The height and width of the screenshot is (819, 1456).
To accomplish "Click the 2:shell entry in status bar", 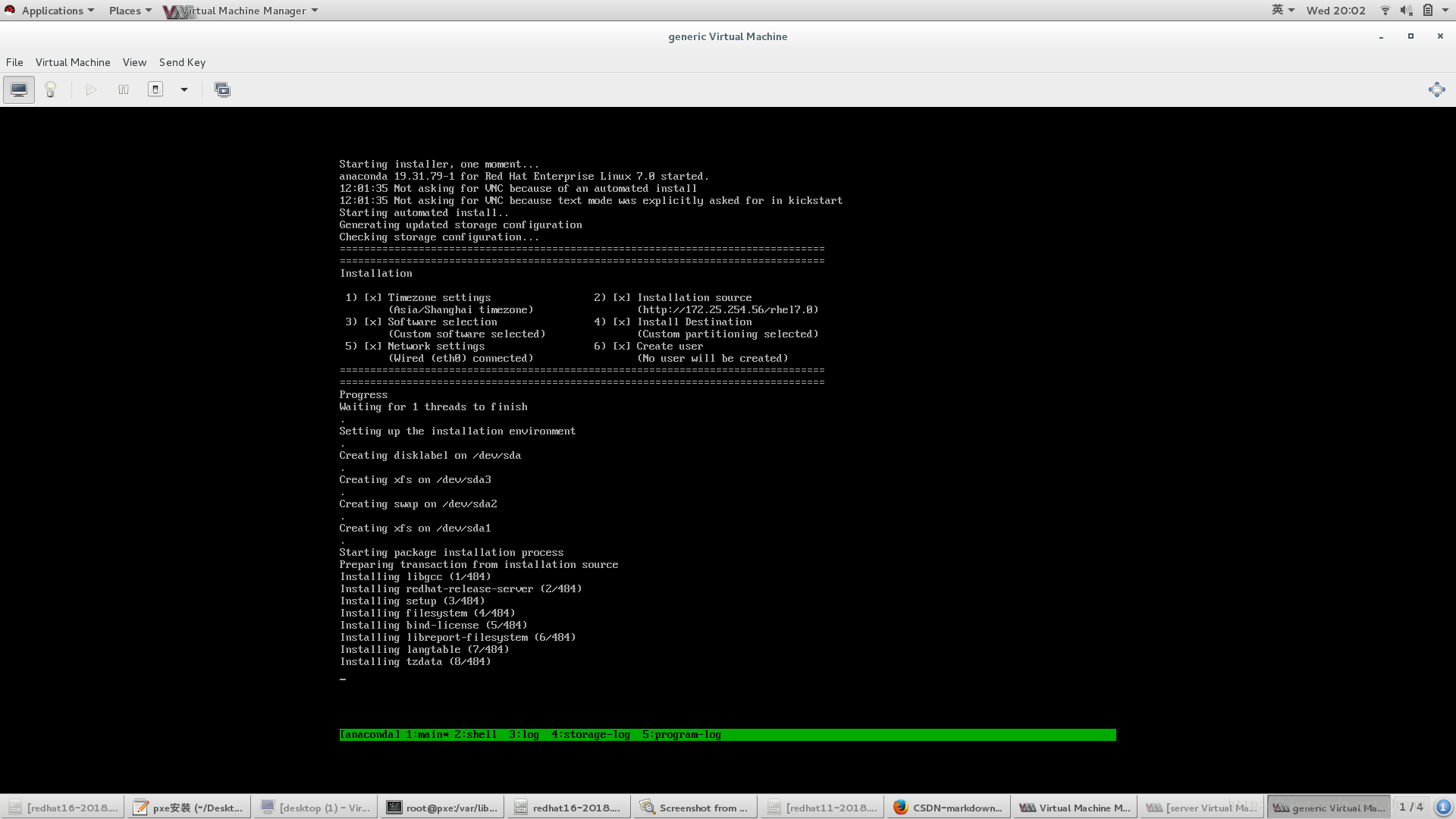I will [x=475, y=735].
